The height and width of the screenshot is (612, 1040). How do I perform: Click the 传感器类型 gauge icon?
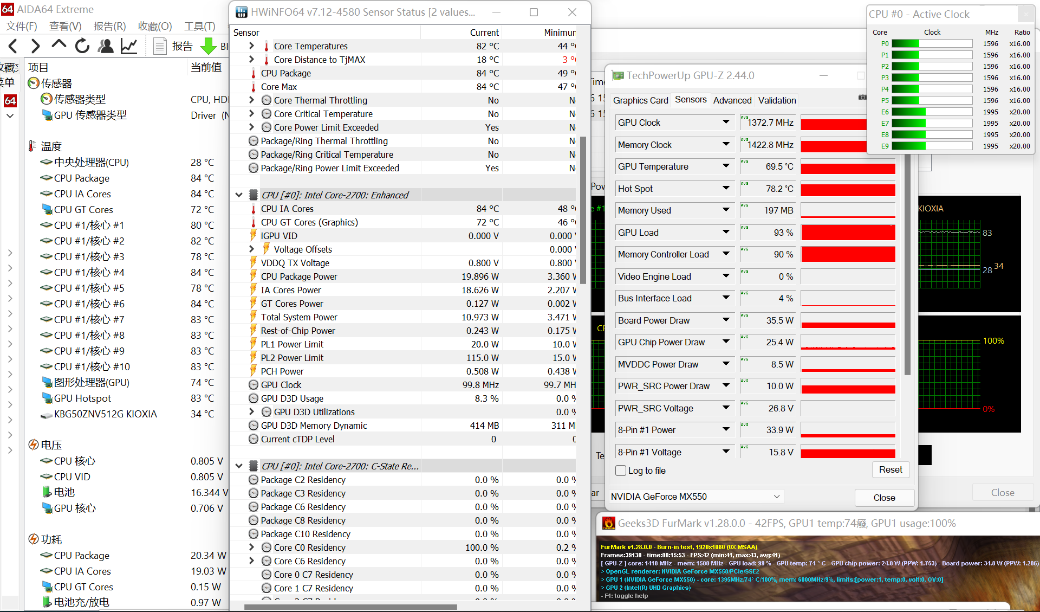(x=46, y=99)
